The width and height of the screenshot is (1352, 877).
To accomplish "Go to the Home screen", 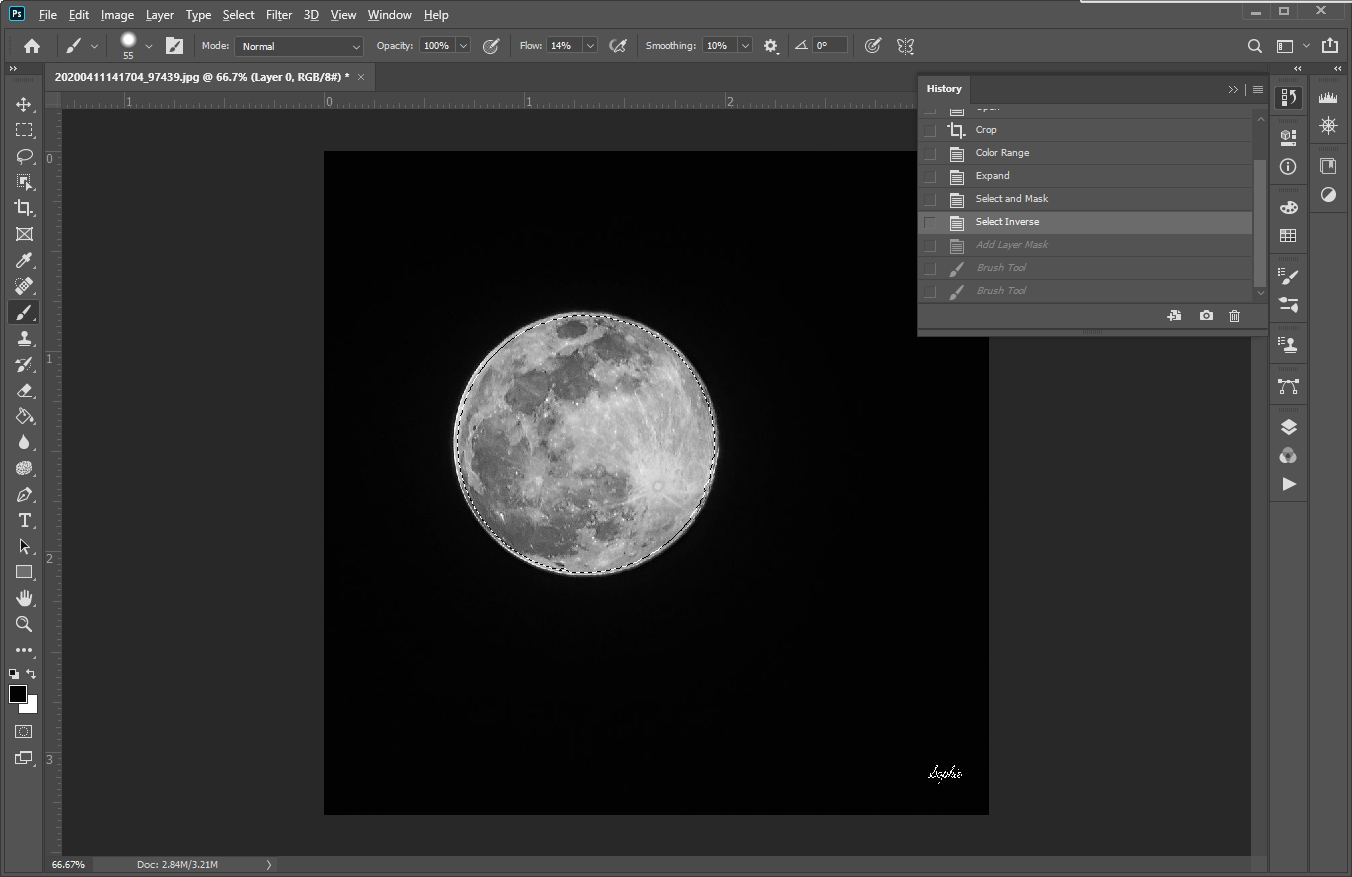I will coord(32,46).
